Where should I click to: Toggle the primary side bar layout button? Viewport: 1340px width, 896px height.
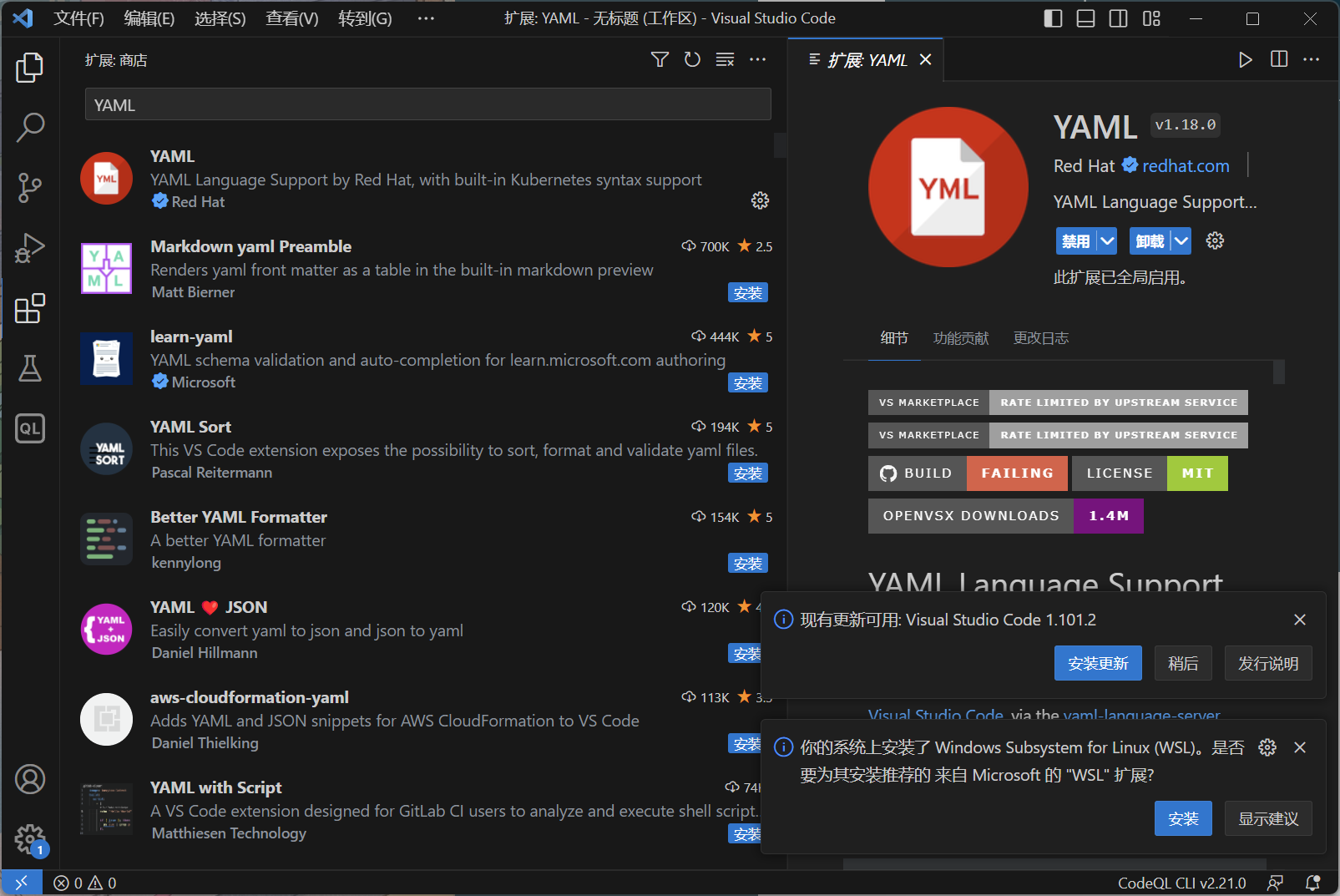(x=1053, y=18)
